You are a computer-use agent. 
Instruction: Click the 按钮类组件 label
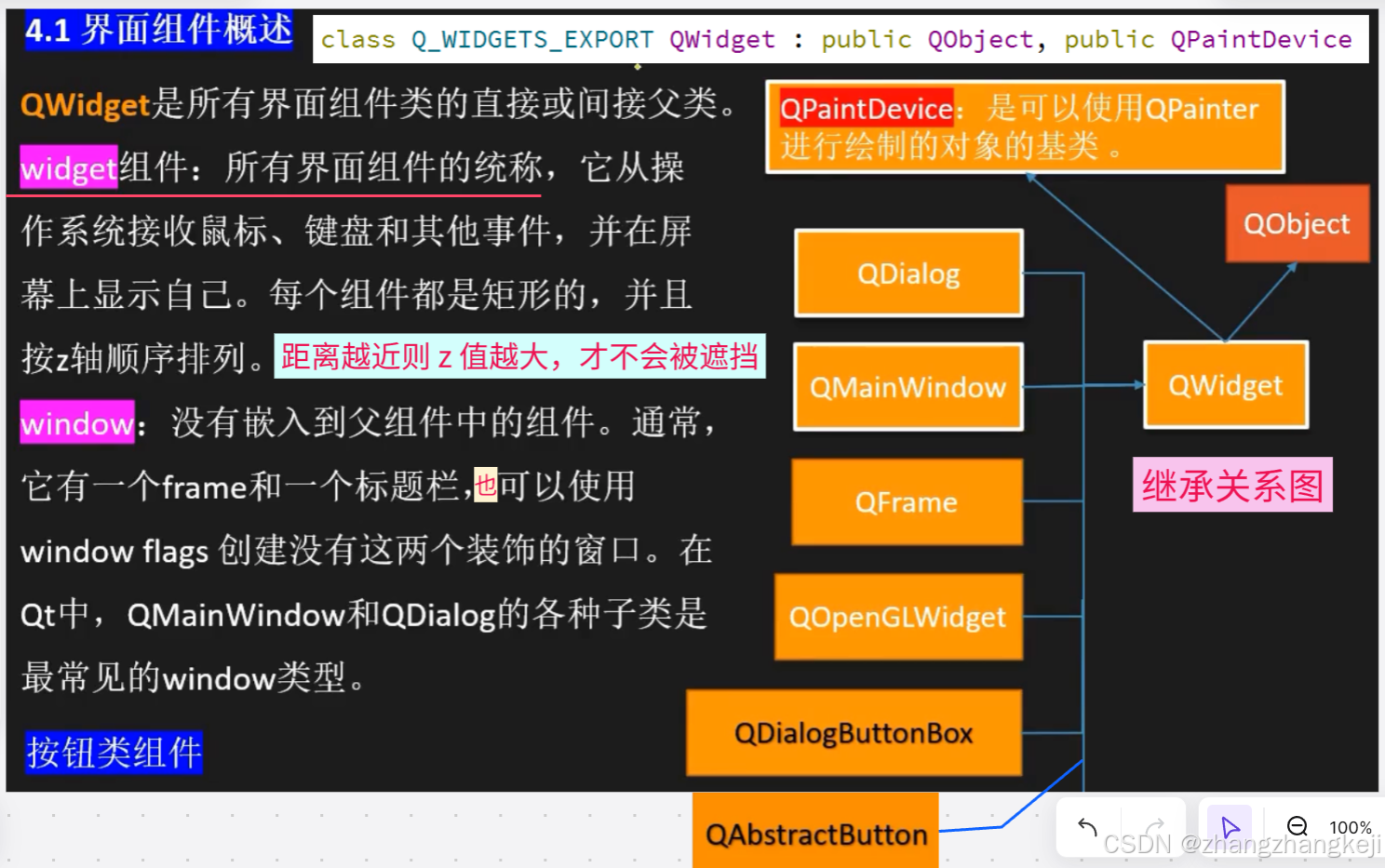coord(114,754)
